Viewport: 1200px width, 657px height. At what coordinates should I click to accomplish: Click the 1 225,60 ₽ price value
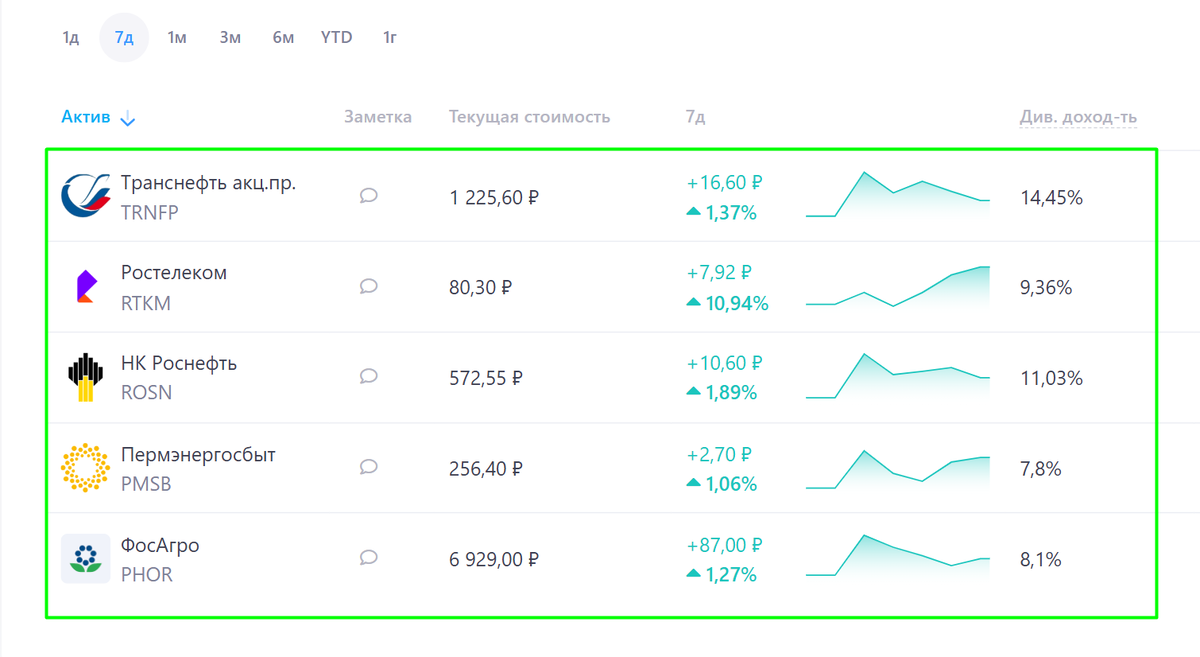(x=494, y=198)
